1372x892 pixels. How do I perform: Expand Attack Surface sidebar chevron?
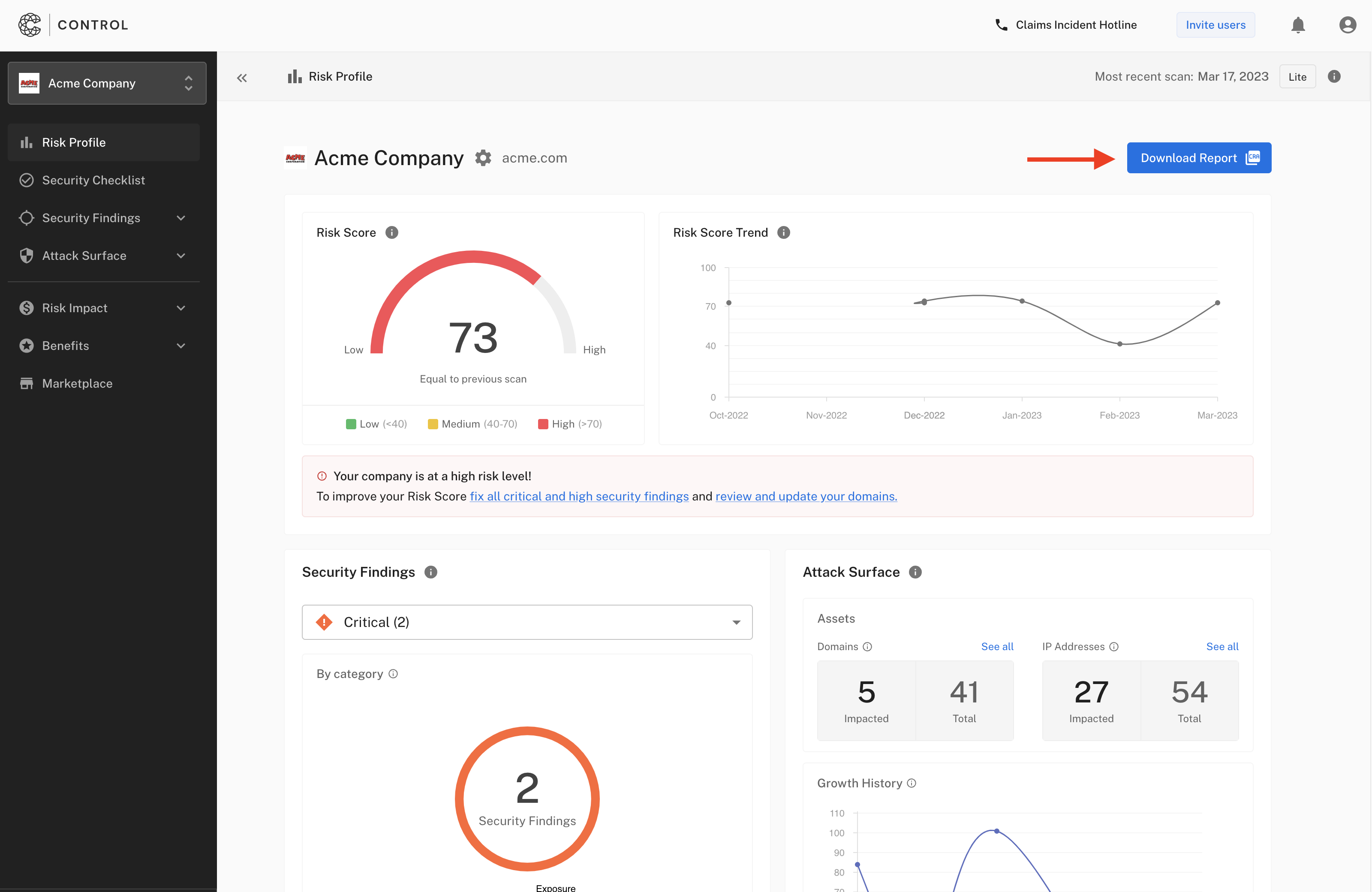click(x=181, y=256)
